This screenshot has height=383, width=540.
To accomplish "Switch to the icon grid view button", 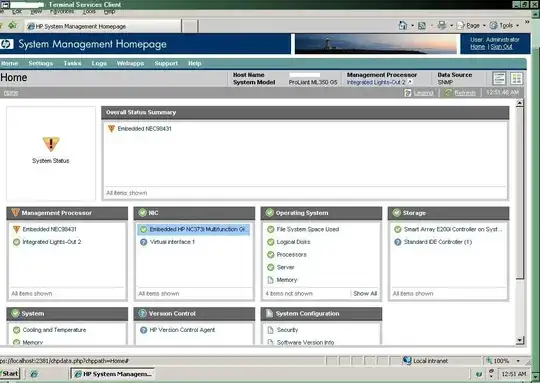I will coord(516,79).
